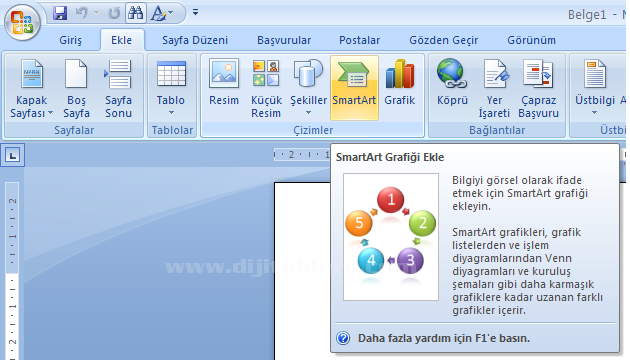Expand the Undo history dropdown arrow
630x364 pixels.
(x=96, y=13)
